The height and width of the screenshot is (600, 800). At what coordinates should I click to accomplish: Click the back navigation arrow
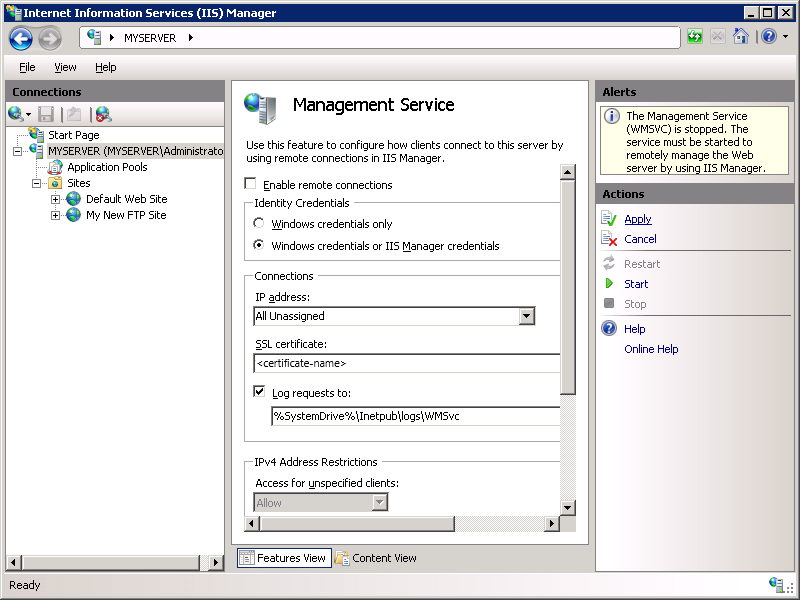pyautogui.click(x=20, y=37)
